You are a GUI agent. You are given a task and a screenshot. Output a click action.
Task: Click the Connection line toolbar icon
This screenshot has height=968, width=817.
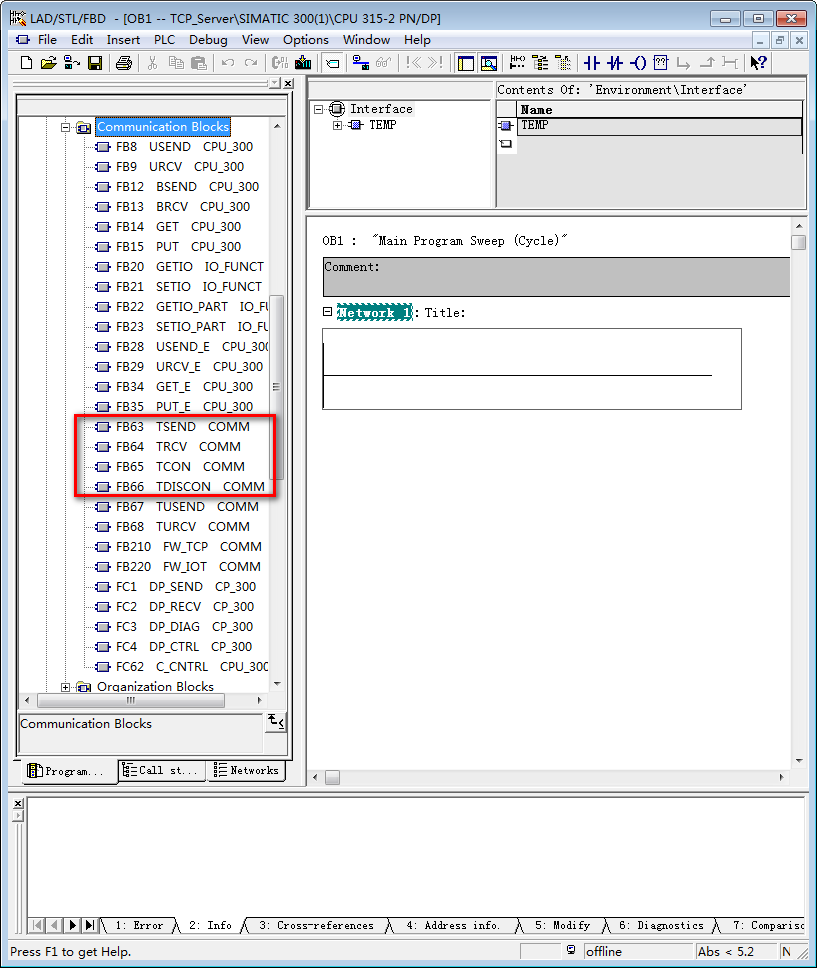730,62
